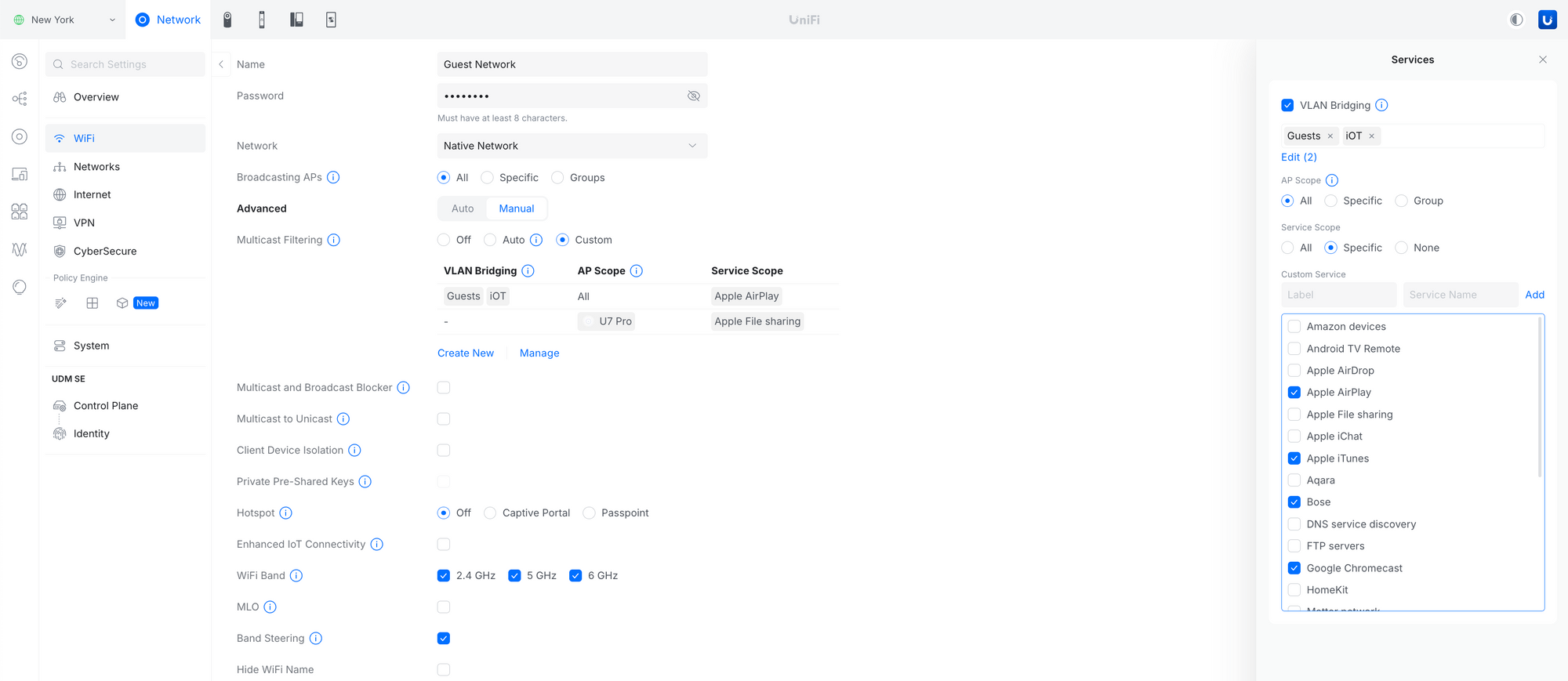Enable the Client Device Isolation checkbox

pyautogui.click(x=444, y=450)
